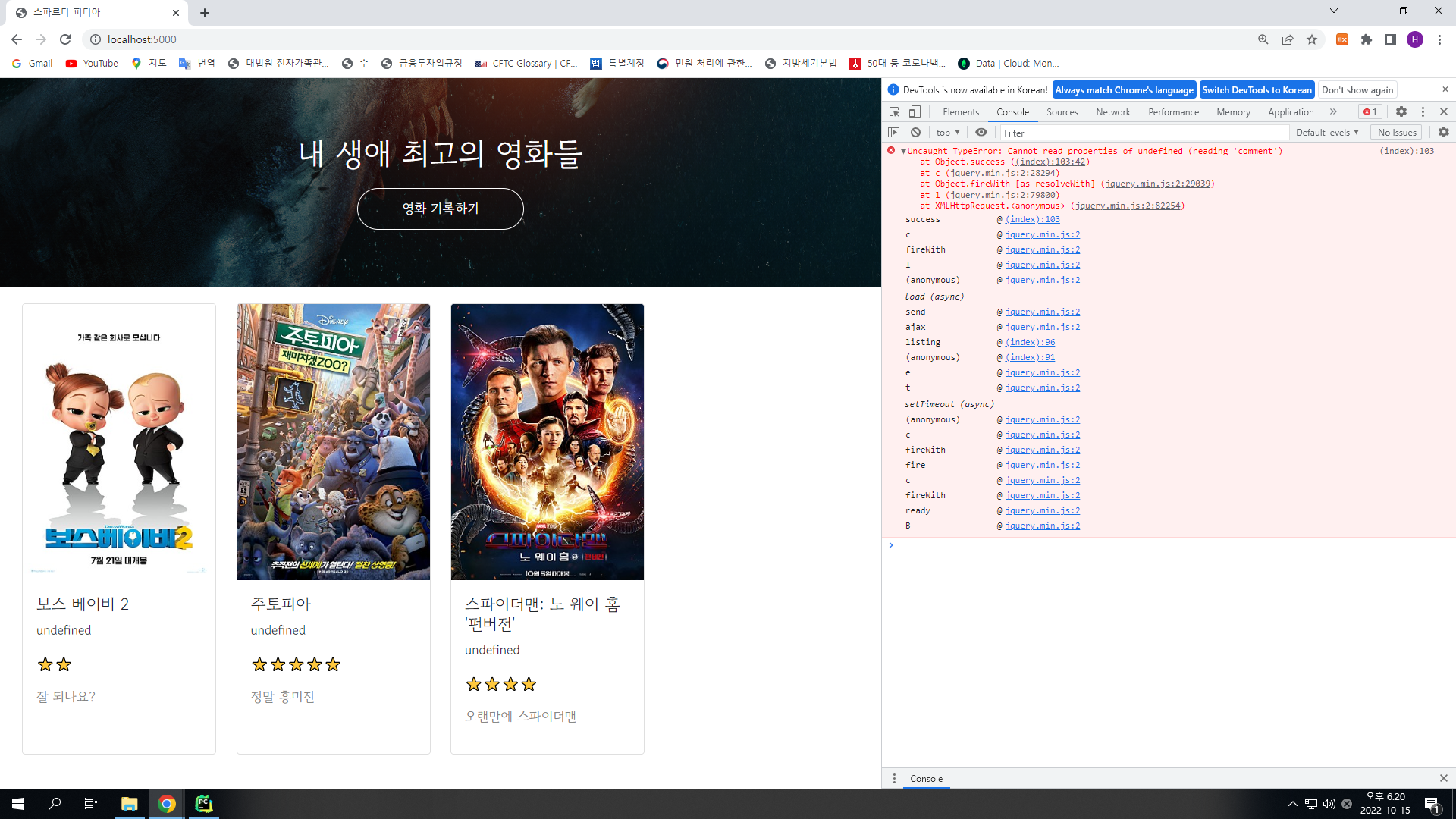Close the bottom Console drawer
The height and width of the screenshot is (819, 1456).
(x=1444, y=778)
